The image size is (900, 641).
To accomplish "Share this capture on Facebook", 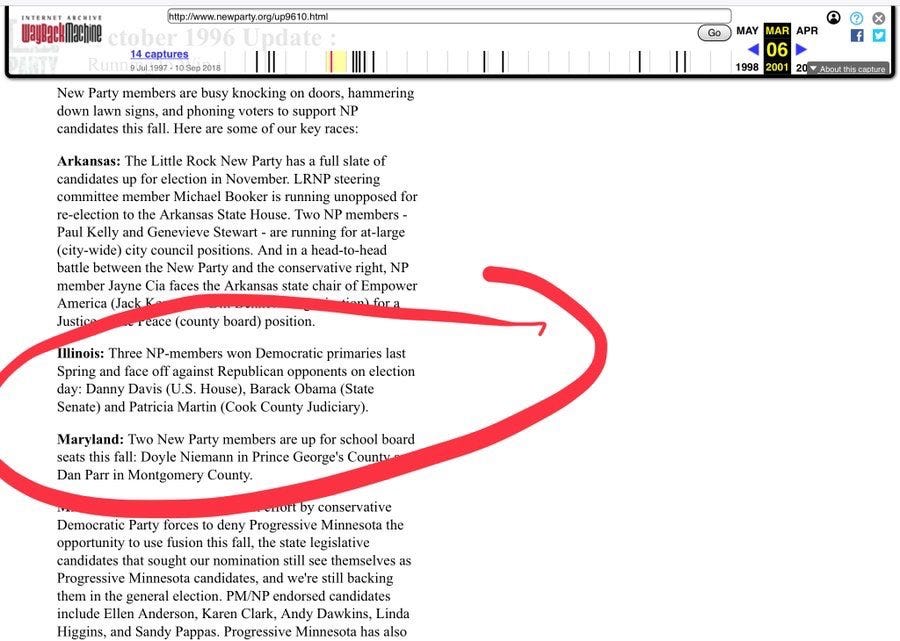I will click(x=857, y=36).
